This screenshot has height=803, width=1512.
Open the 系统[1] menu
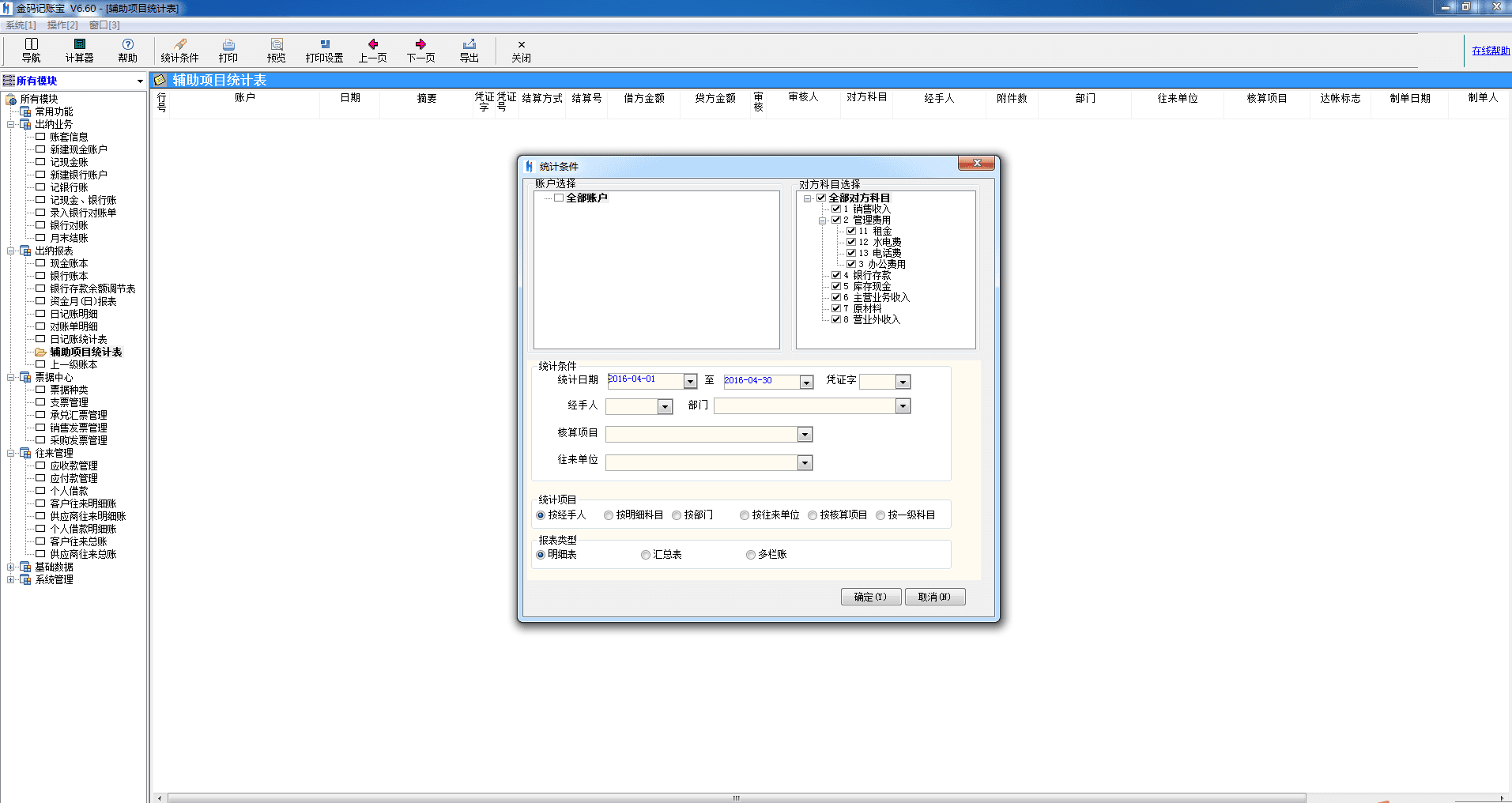(x=21, y=25)
